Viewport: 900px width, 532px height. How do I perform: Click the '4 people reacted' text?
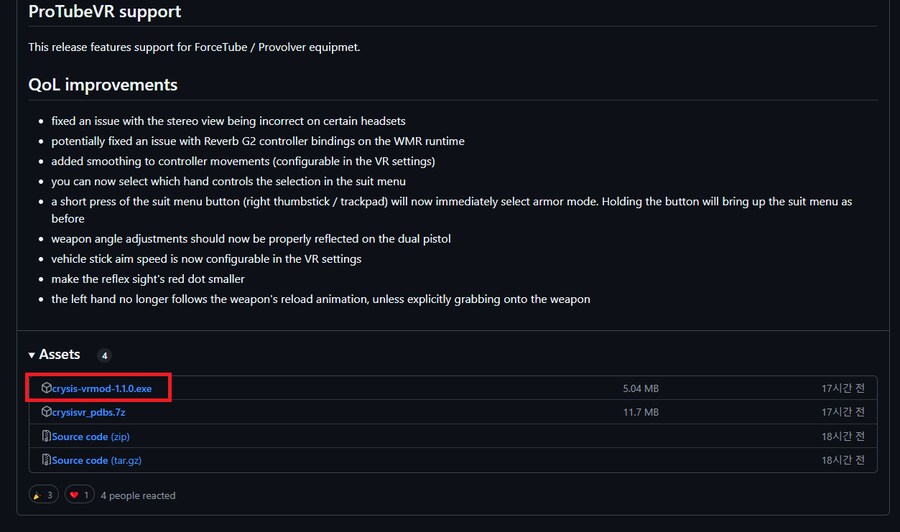[x=138, y=495]
